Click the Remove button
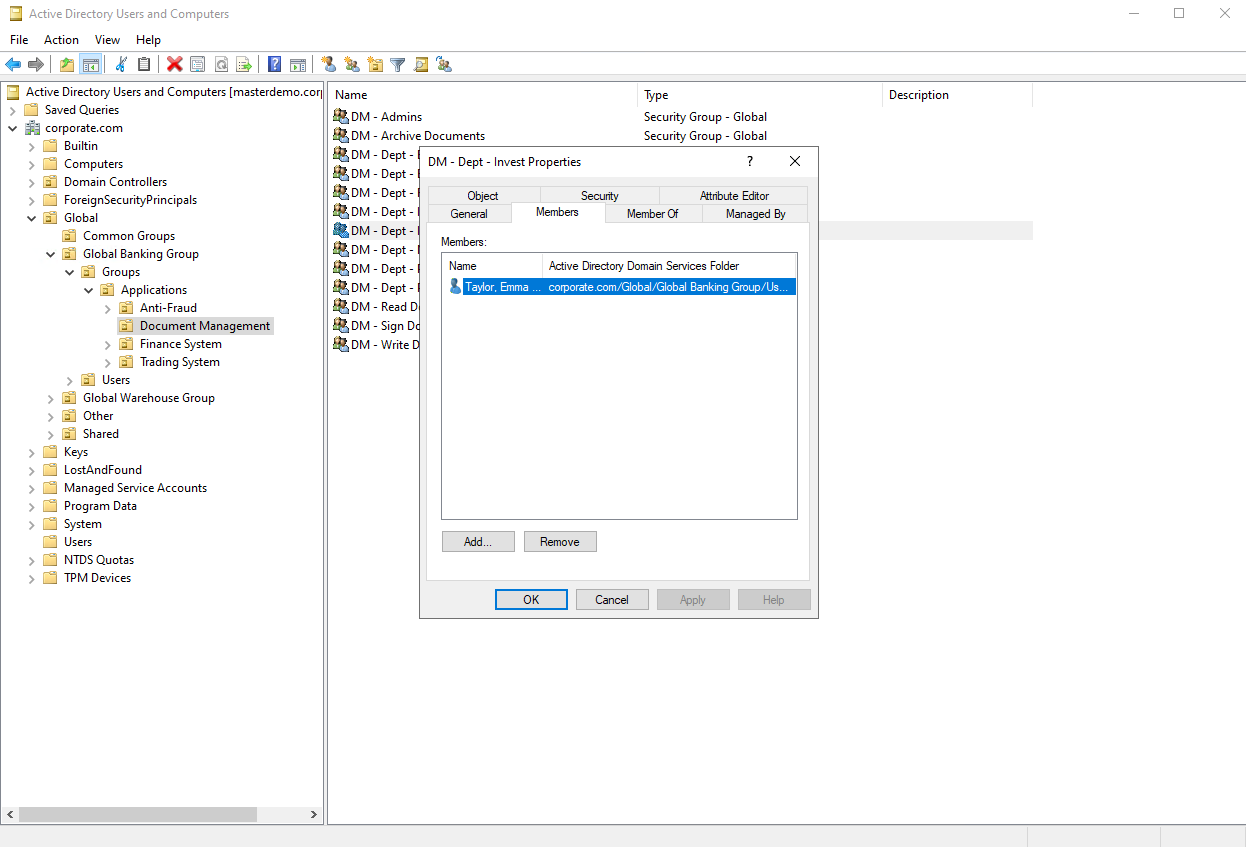The width and height of the screenshot is (1246, 847). [560, 542]
